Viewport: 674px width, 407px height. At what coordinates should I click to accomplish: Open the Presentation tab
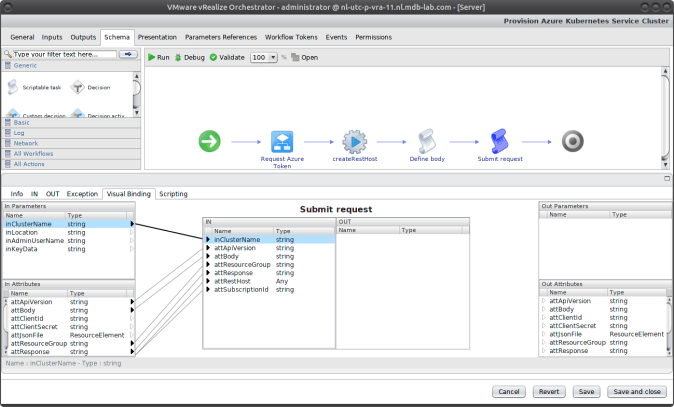pyautogui.click(x=156, y=37)
